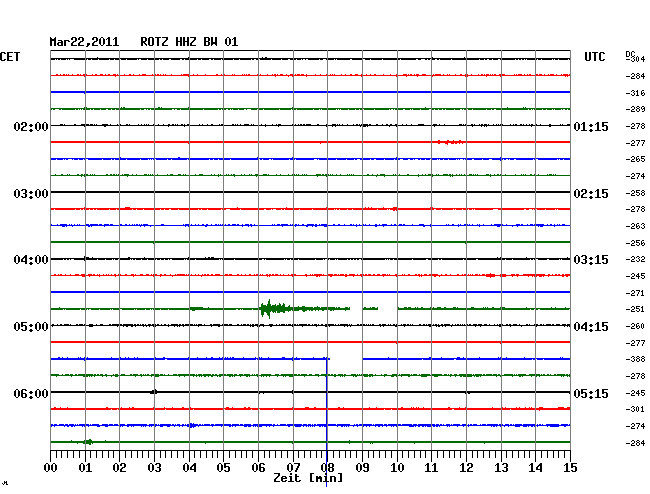Click minute tick label 09
The image size is (650, 494).
click(x=362, y=468)
